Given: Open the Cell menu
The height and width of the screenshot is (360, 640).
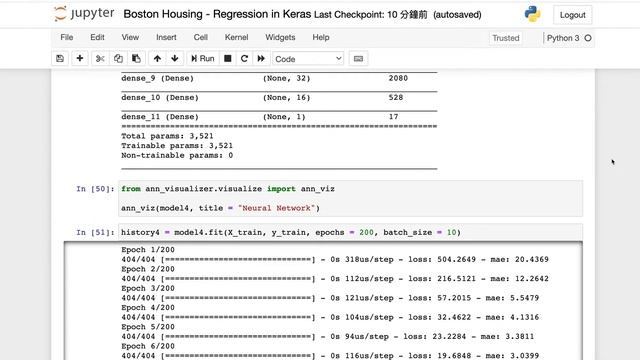Looking at the screenshot, I should point(200,37).
